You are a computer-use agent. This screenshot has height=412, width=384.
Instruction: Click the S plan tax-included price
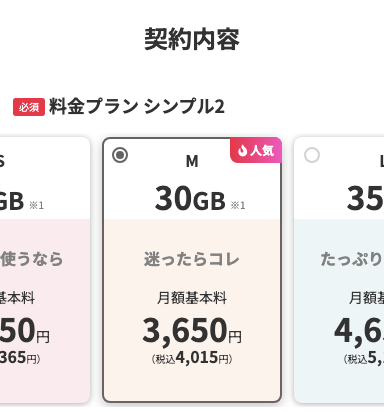point(20,358)
